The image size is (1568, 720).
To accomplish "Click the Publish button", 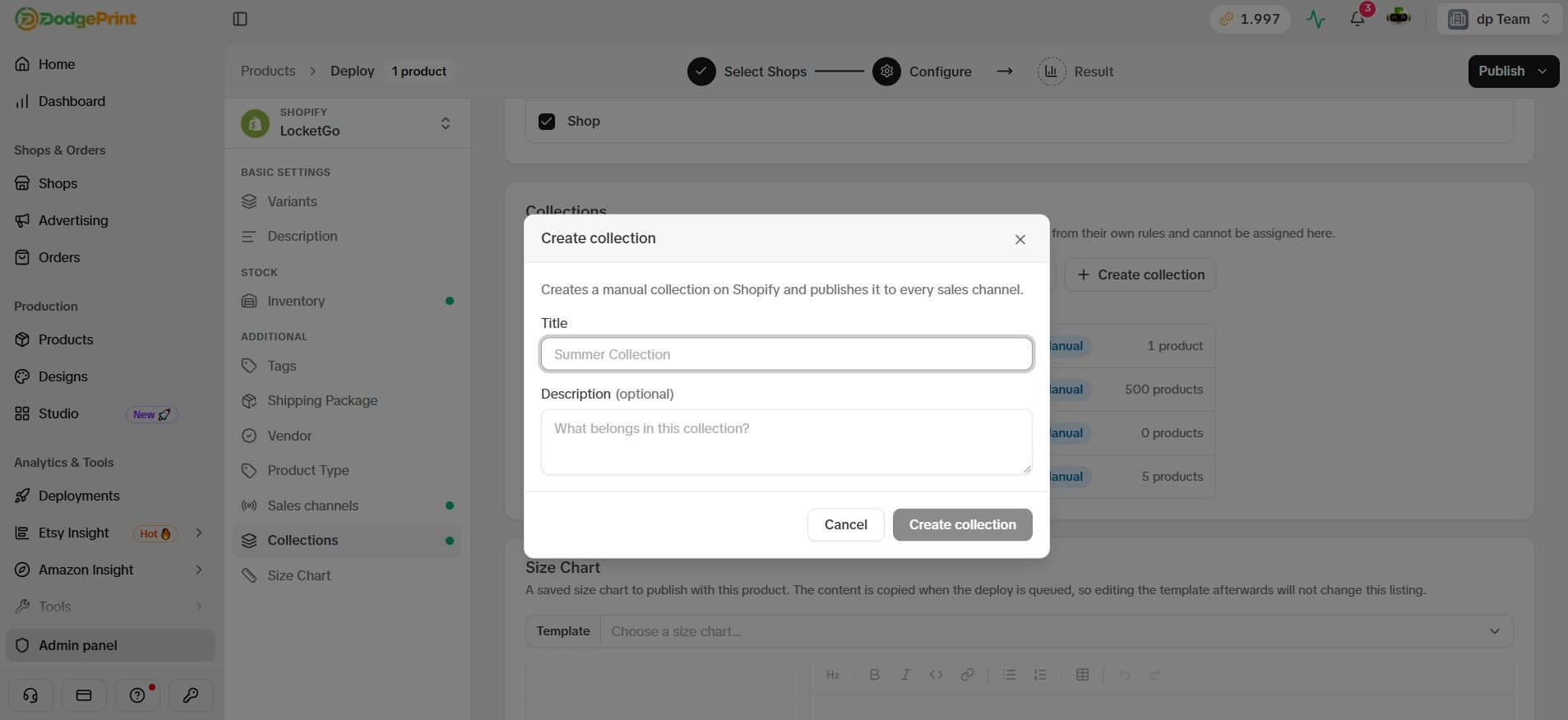I will point(1513,72).
